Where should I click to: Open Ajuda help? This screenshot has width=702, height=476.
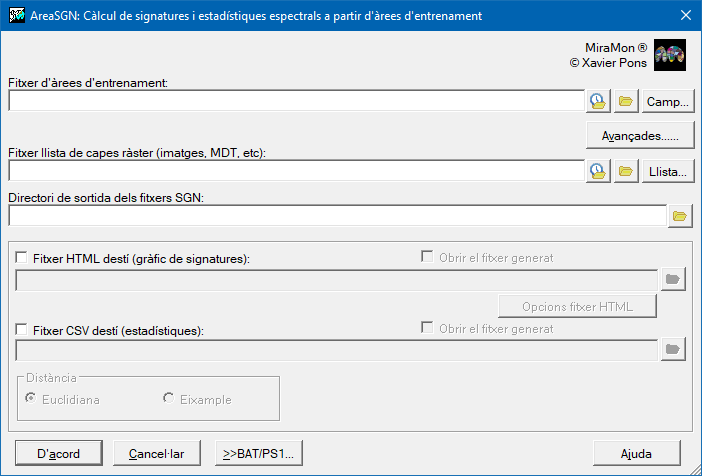(x=636, y=453)
